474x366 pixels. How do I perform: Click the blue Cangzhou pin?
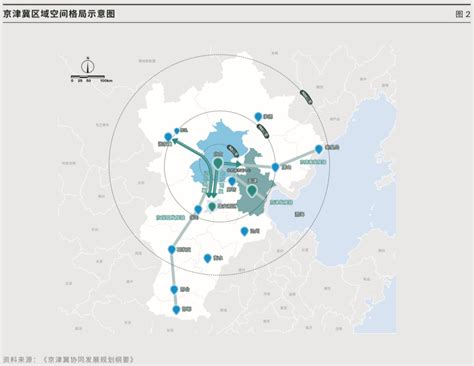click(x=244, y=231)
